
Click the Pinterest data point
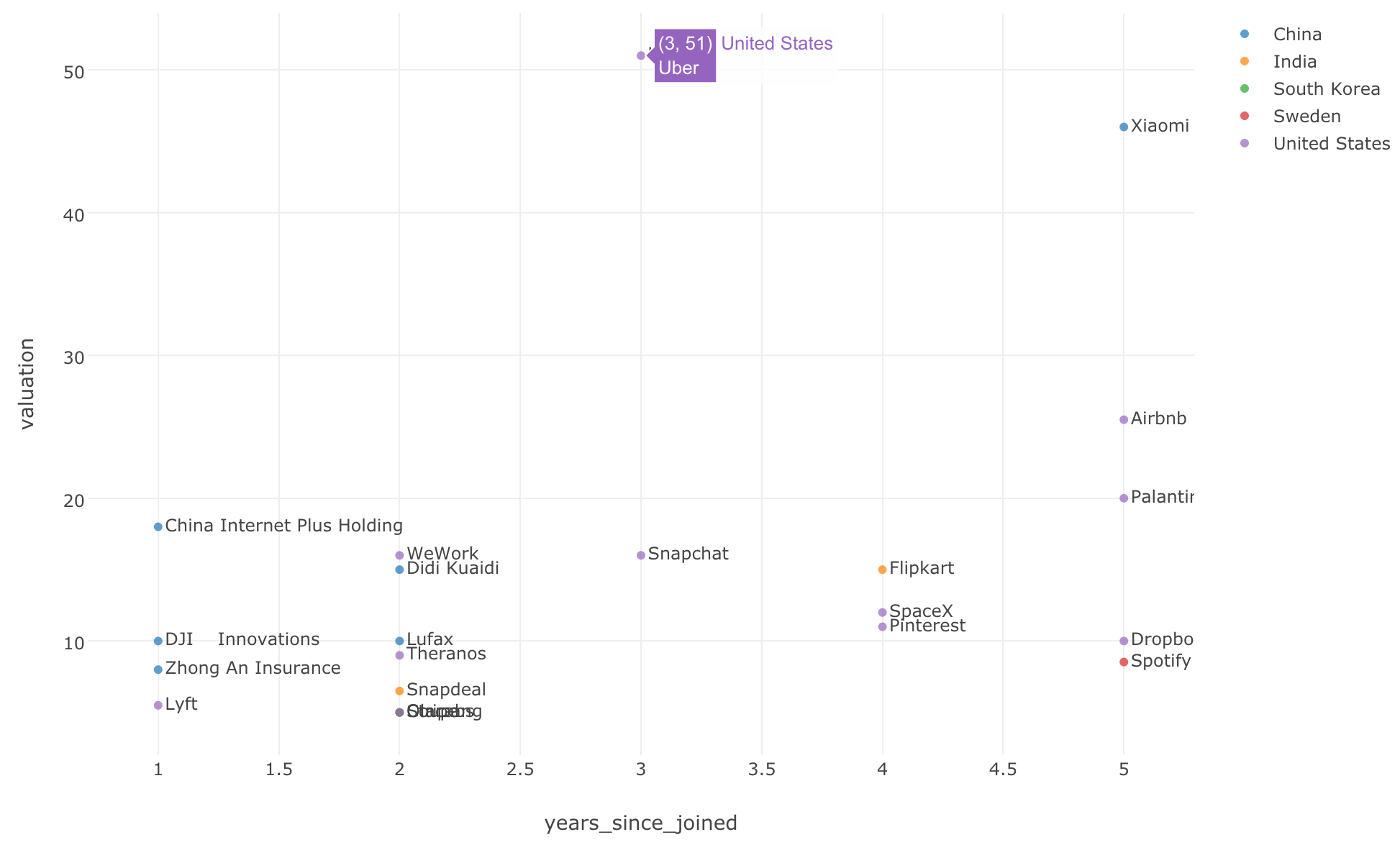coord(883,626)
